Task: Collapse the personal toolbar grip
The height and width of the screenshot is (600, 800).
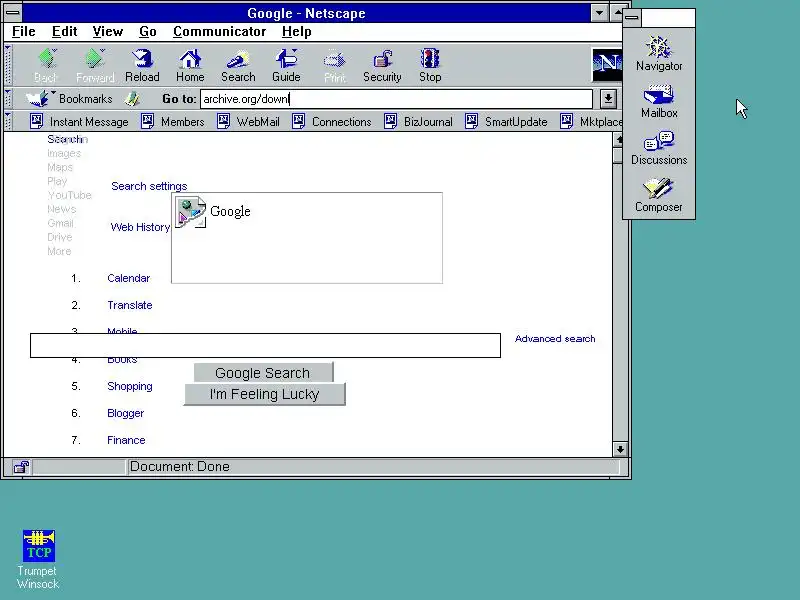Action: coord(8,121)
